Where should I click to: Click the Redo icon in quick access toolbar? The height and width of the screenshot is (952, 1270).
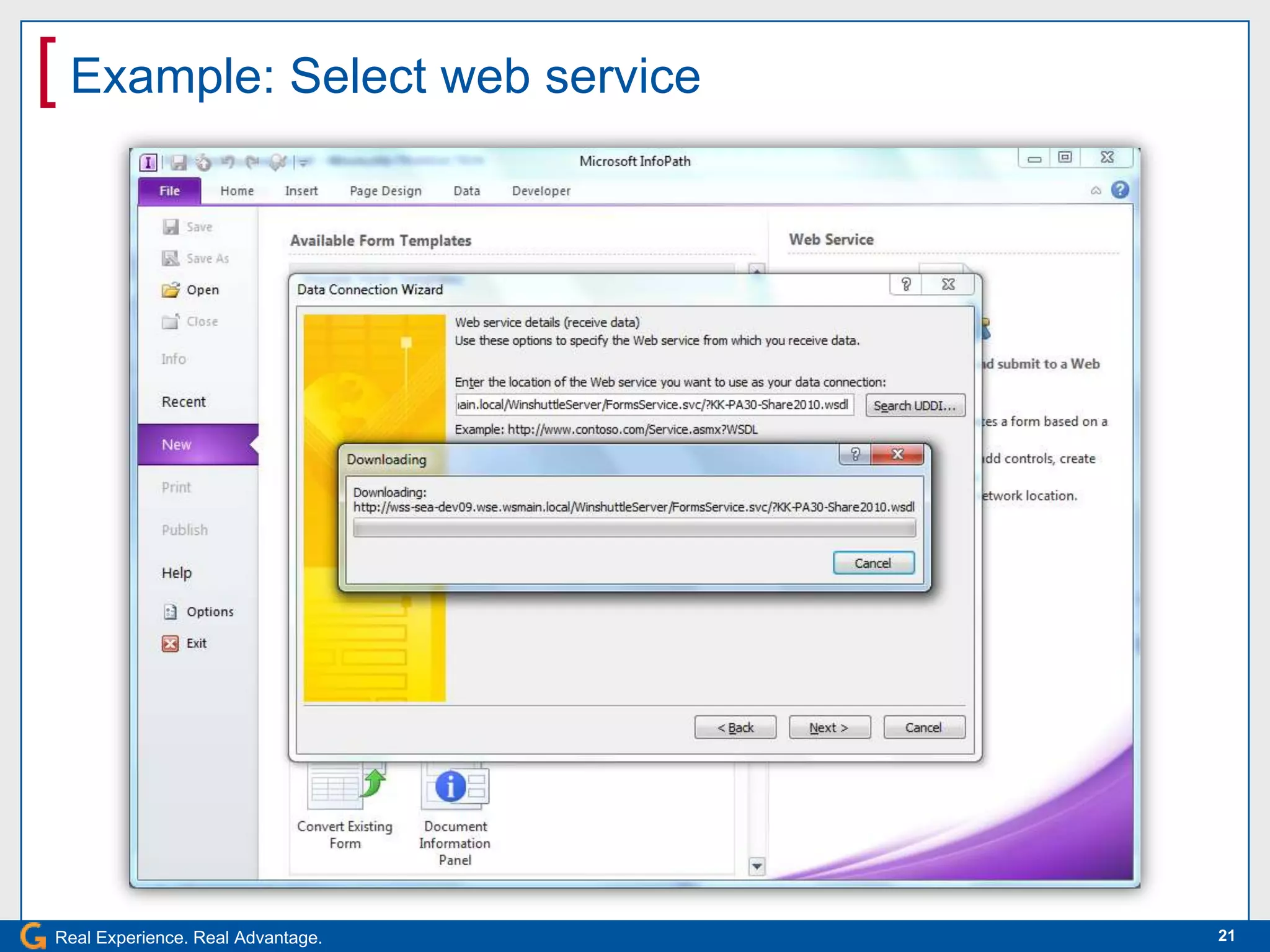[x=252, y=162]
